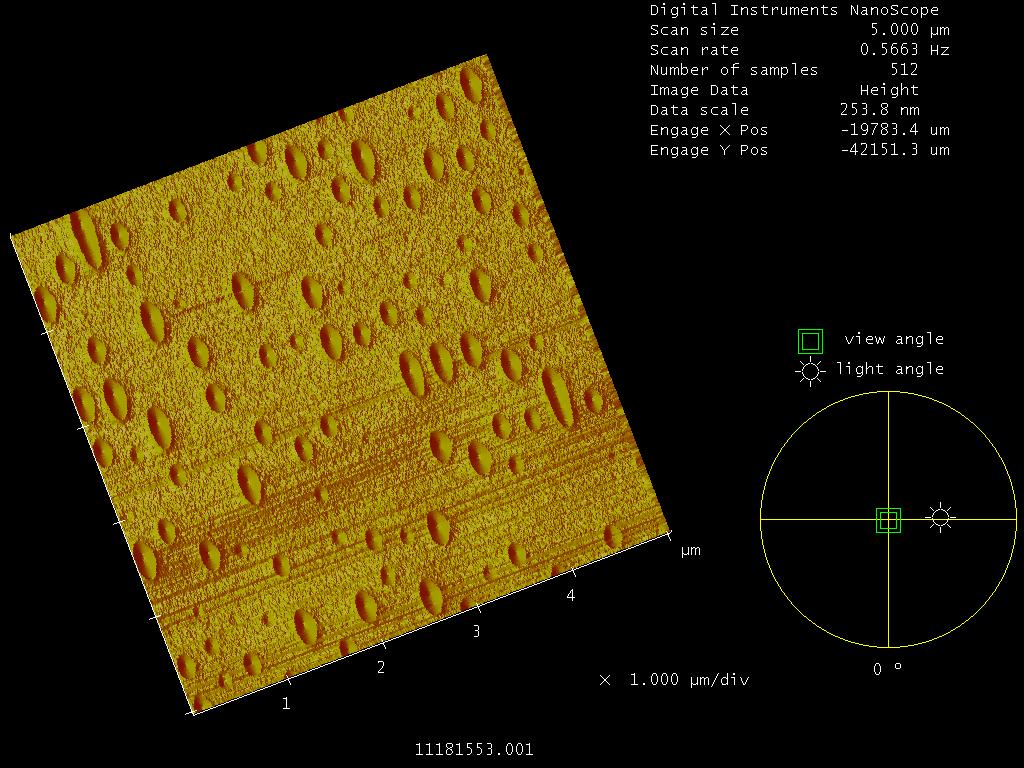Image resolution: width=1024 pixels, height=768 pixels.
Task: Click the Number of samples value 512
Action: pos(904,70)
